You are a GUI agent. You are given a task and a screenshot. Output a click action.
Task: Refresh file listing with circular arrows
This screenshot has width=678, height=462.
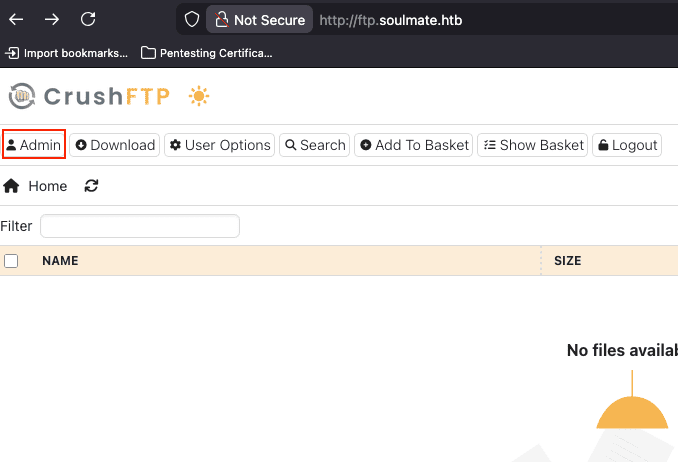point(92,186)
